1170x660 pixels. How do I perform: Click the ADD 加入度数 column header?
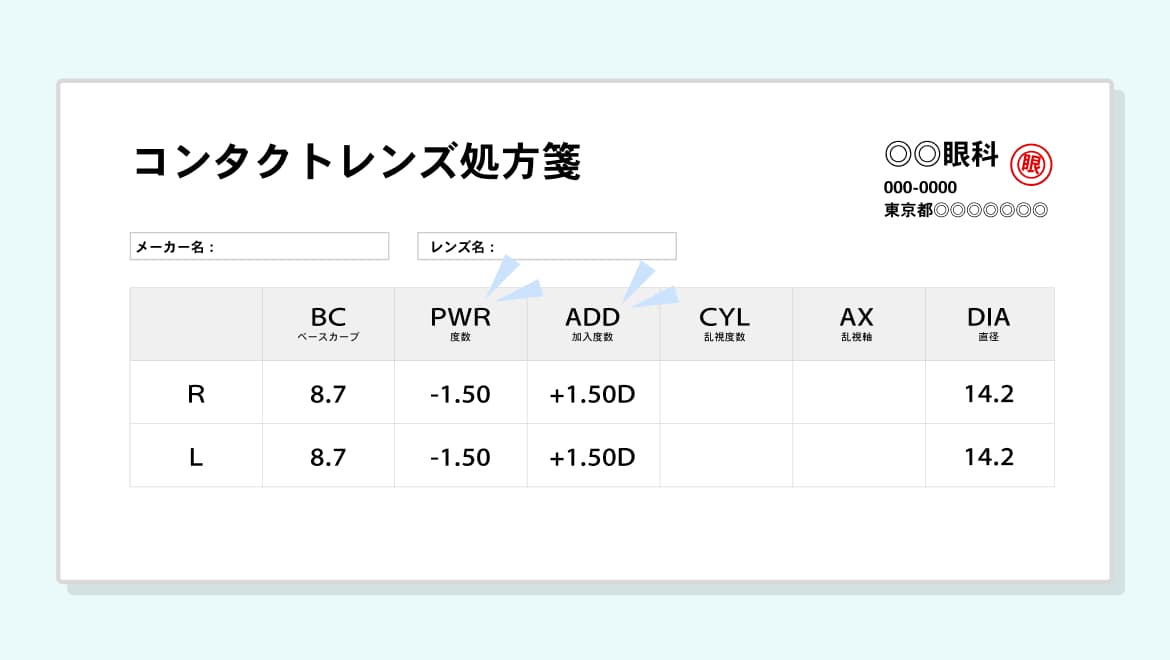click(x=593, y=324)
